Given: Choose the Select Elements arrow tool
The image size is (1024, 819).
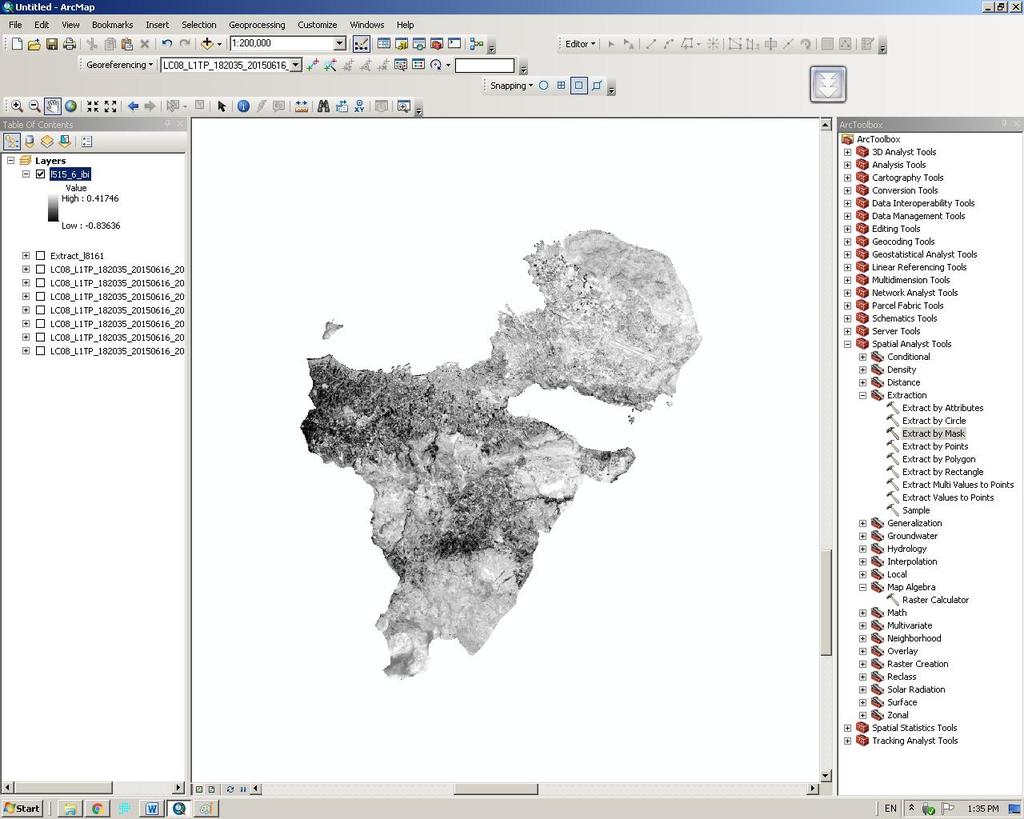Looking at the screenshot, I should 221,106.
